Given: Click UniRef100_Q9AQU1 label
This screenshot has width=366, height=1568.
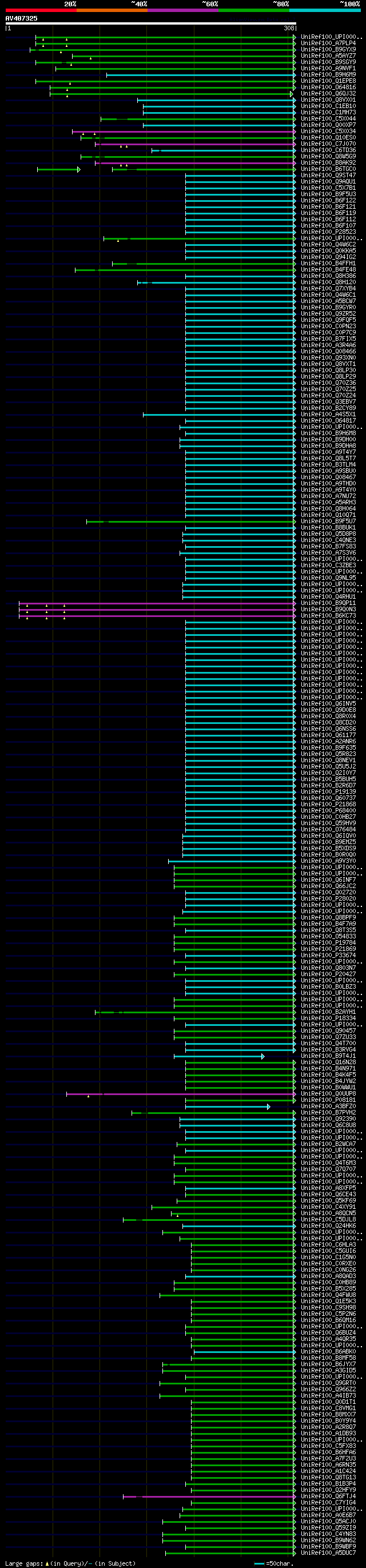Looking at the screenshot, I should point(328,182).
